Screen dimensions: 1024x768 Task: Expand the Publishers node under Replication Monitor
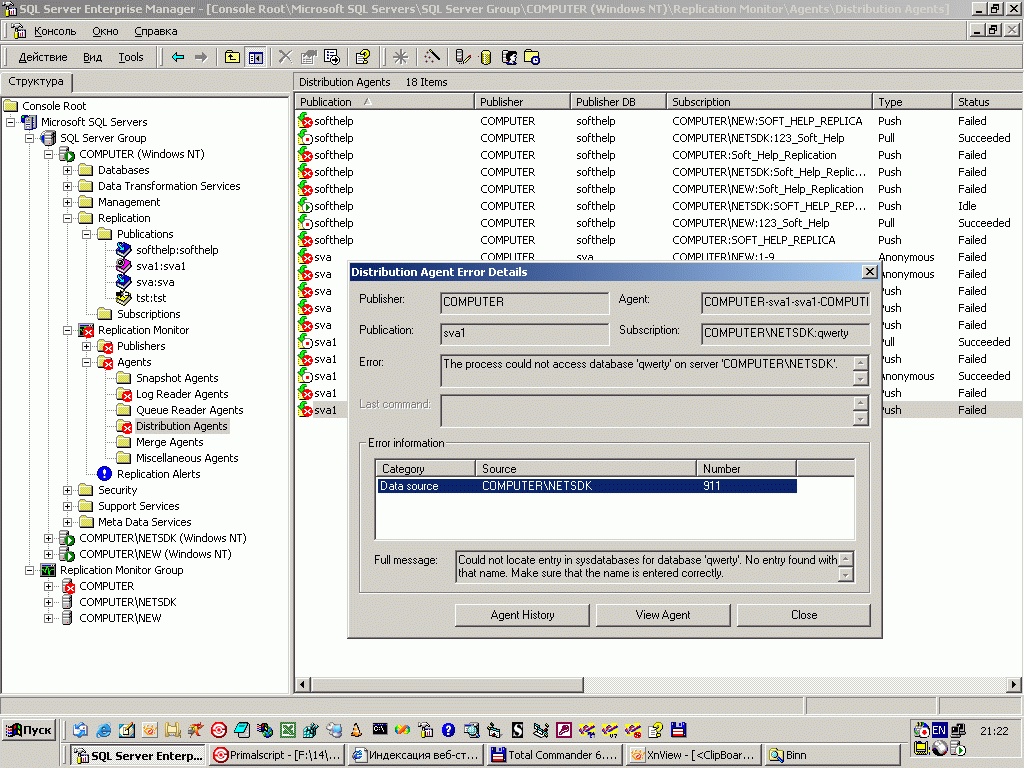pos(86,346)
